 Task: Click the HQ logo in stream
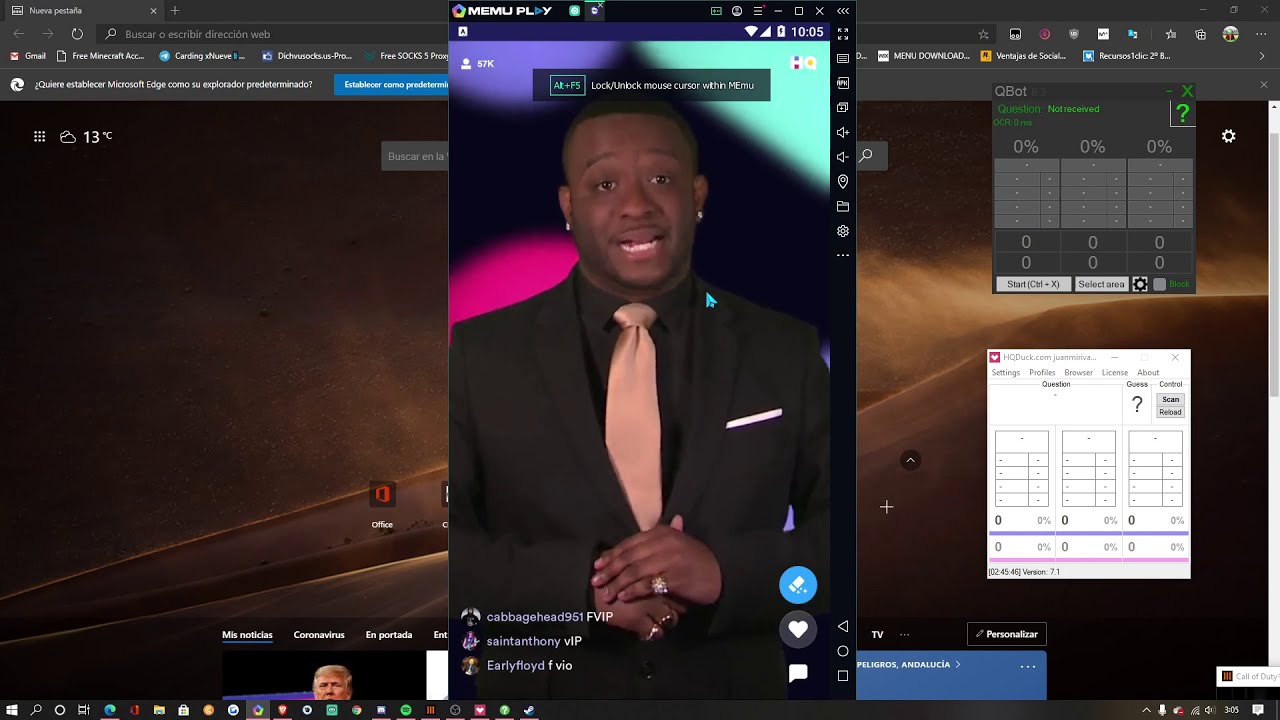tap(804, 63)
